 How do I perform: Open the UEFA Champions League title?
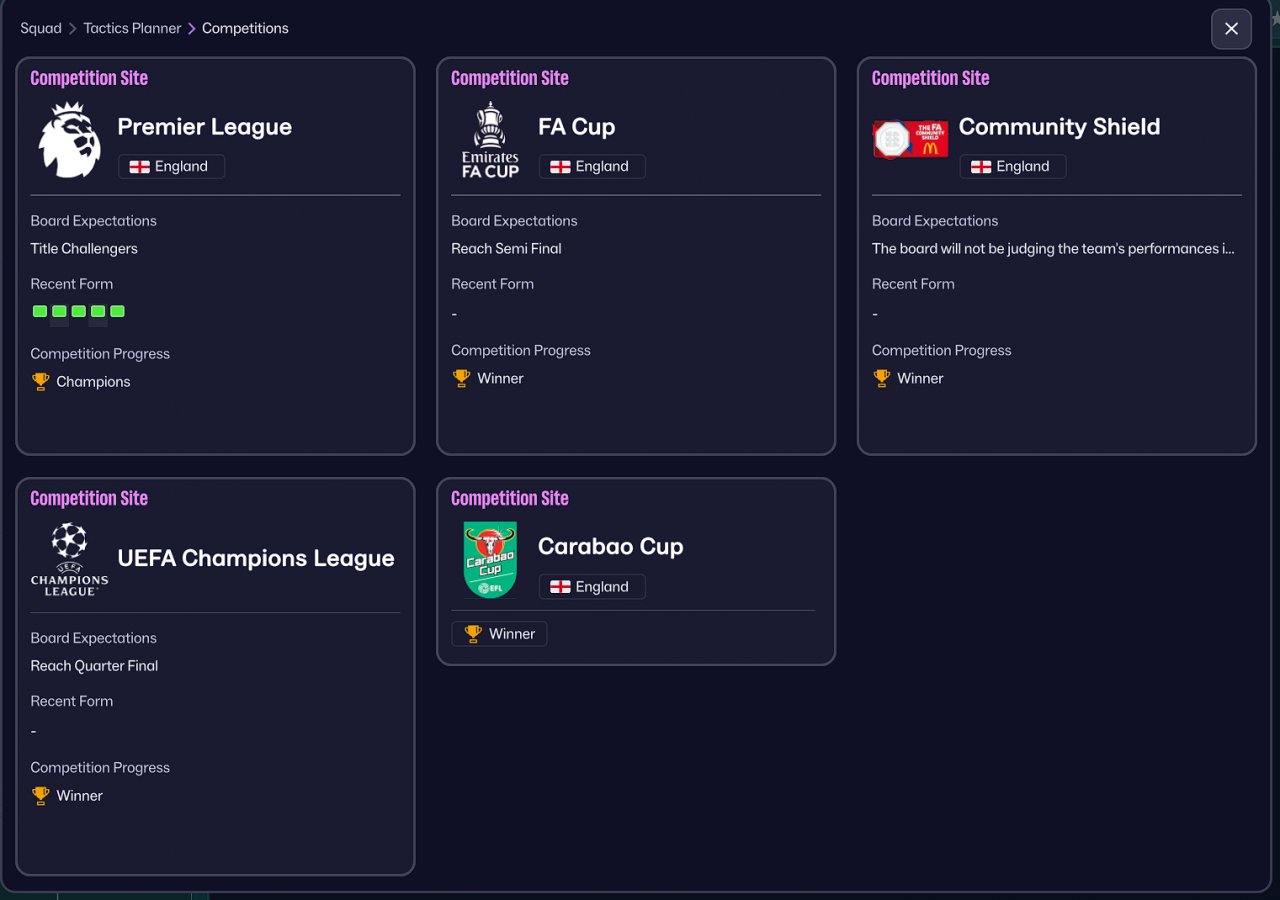(x=256, y=558)
